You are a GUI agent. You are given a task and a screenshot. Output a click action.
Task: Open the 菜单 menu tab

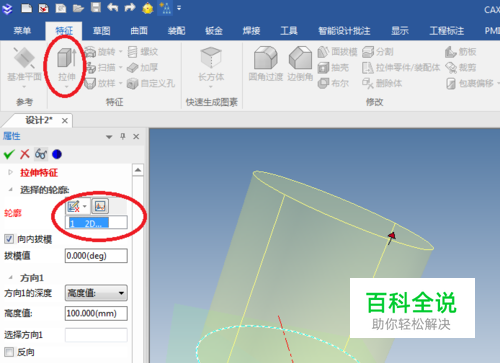(x=22, y=31)
